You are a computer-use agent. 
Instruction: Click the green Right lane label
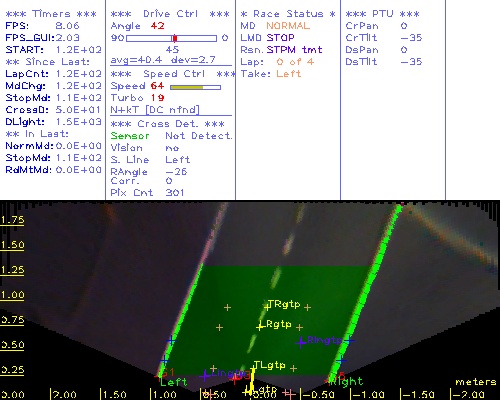coord(347,381)
